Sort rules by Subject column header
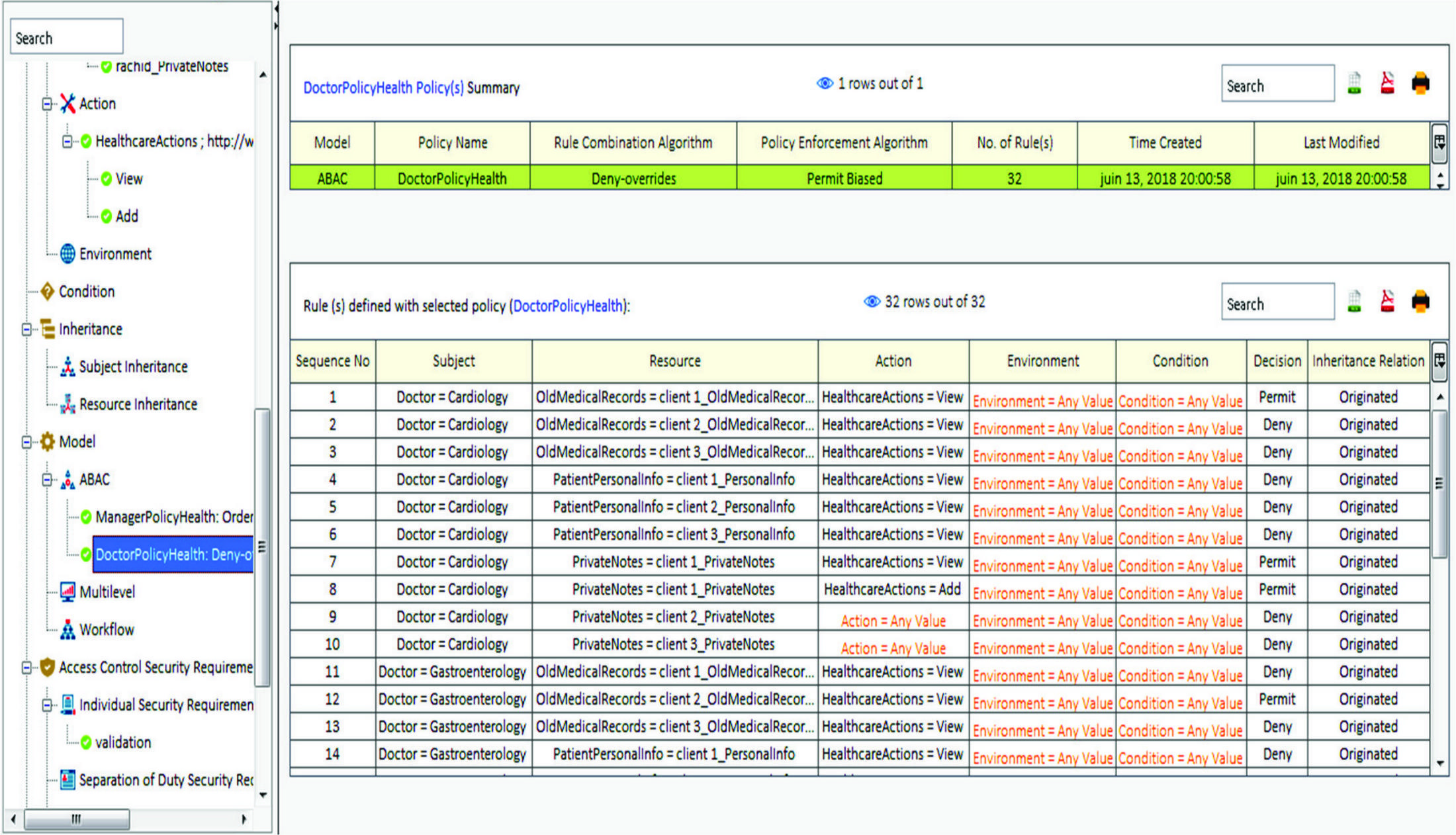Image resolution: width=1456 pixels, height=835 pixels. 454,361
